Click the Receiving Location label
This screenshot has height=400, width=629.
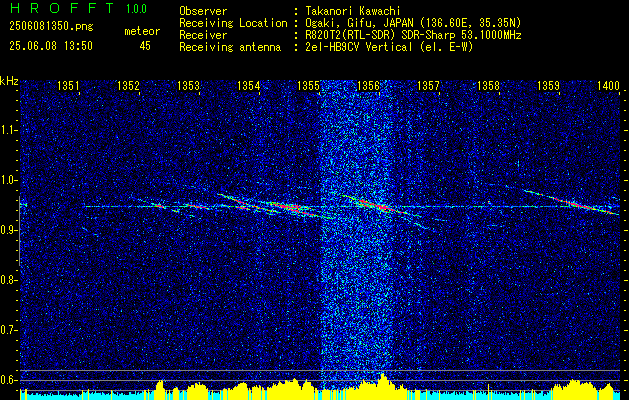click(233, 23)
